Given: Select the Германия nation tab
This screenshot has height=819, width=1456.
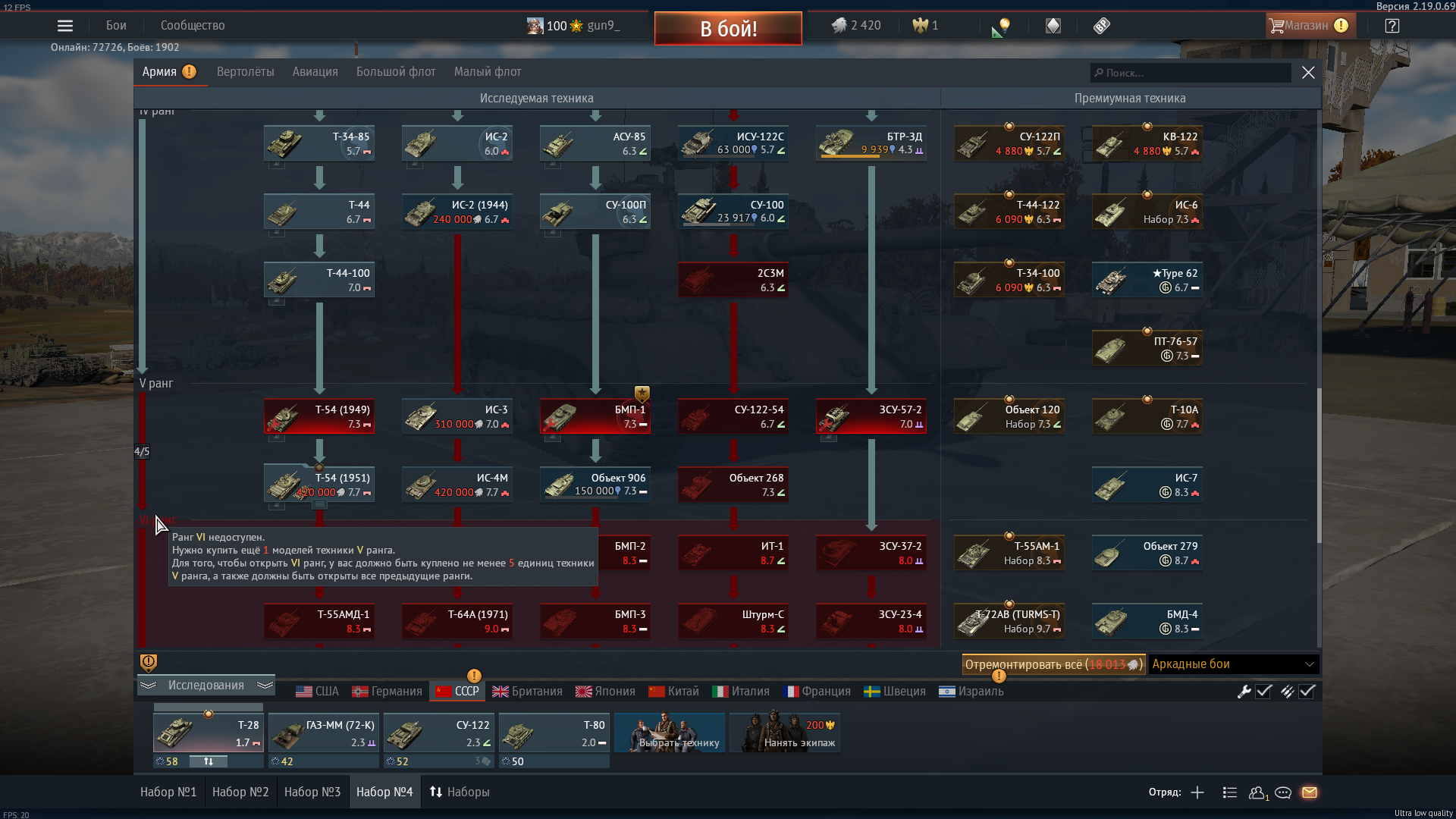Looking at the screenshot, I should coord(387,692).
